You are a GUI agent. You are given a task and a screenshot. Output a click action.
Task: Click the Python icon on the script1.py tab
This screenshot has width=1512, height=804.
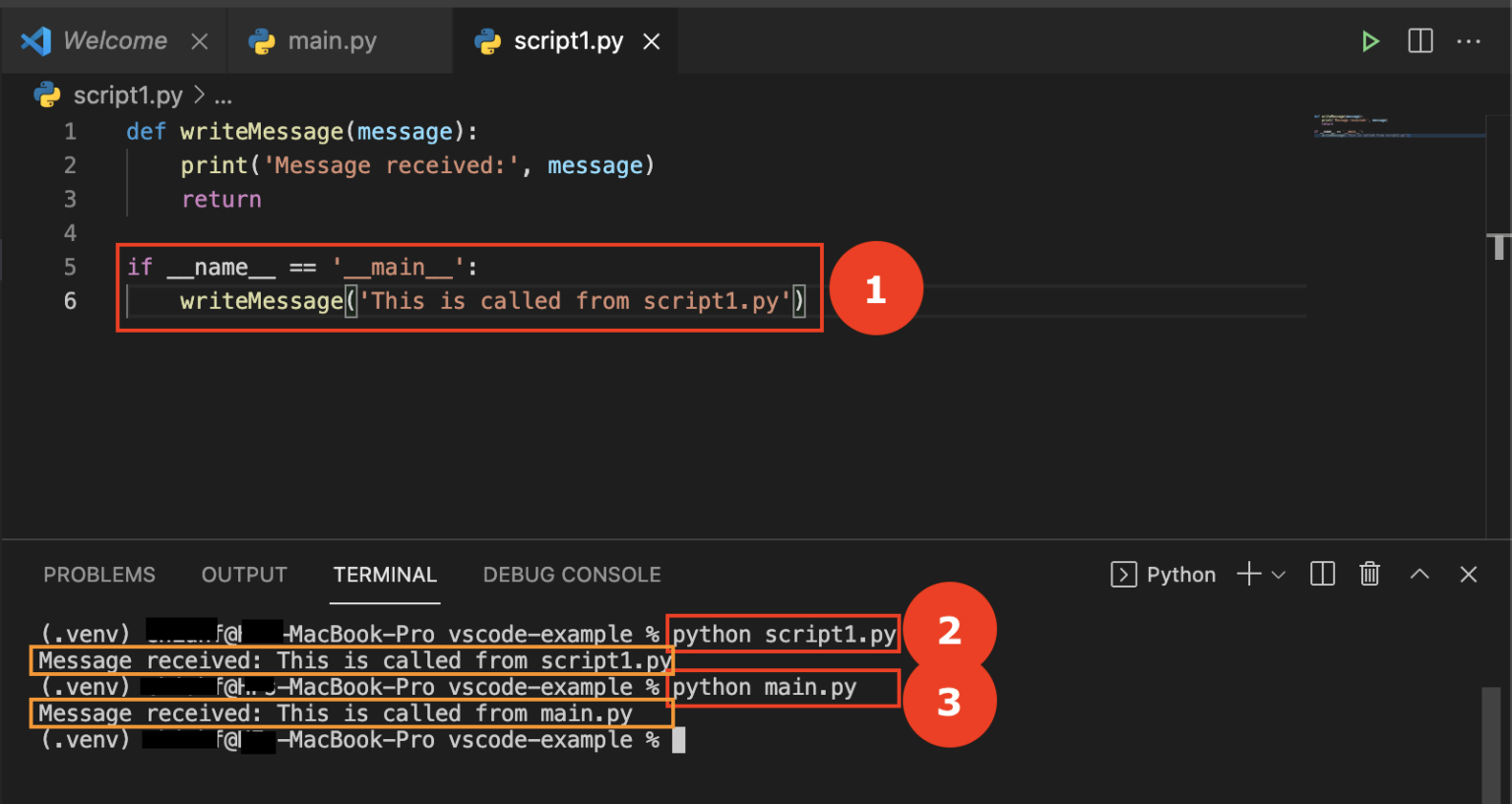[486, 40]
